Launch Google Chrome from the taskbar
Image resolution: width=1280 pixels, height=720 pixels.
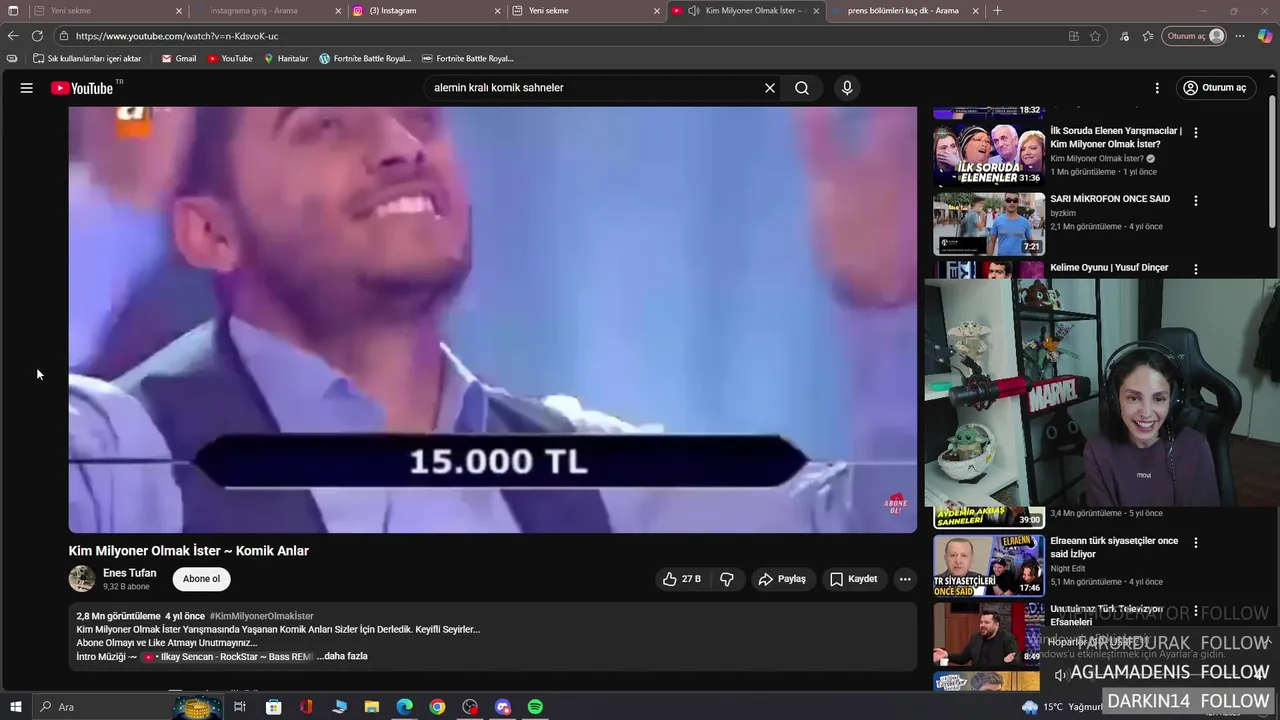(x=437, y=707)
